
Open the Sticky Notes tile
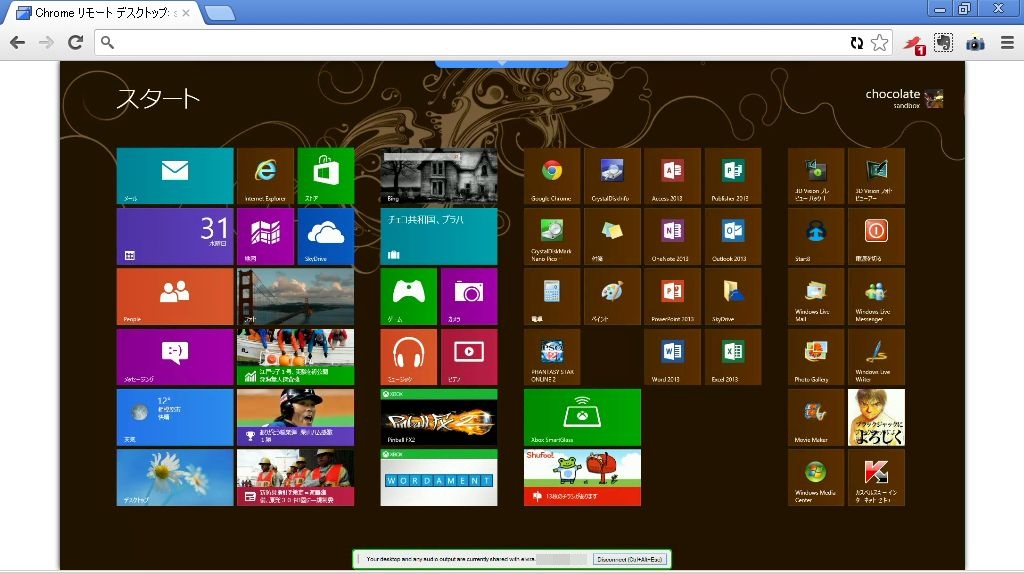tap(612, 236)
